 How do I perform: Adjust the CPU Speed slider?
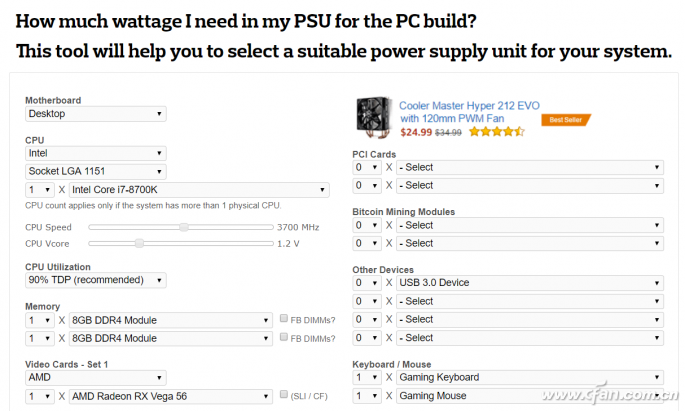(183, 227)
